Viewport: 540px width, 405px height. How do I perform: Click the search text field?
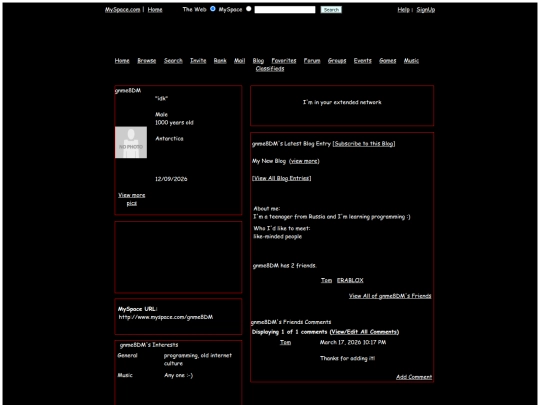point(285,10)
